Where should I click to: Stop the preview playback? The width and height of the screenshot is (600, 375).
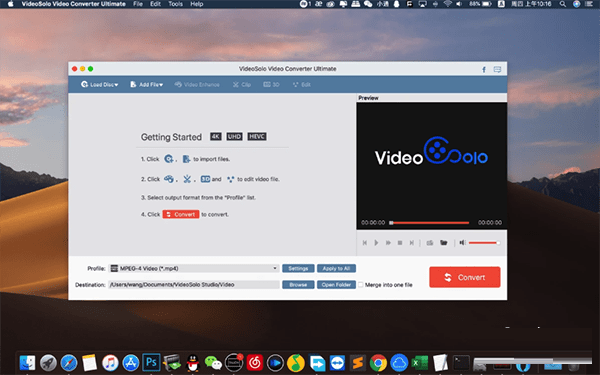[400, 243]
